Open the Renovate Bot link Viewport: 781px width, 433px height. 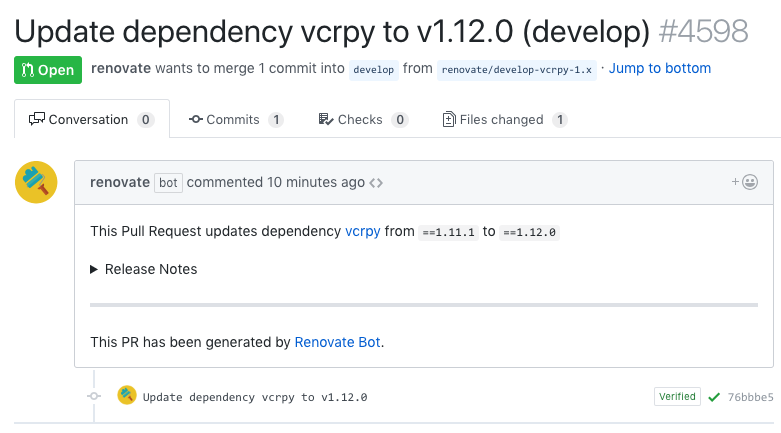[337, 342]
